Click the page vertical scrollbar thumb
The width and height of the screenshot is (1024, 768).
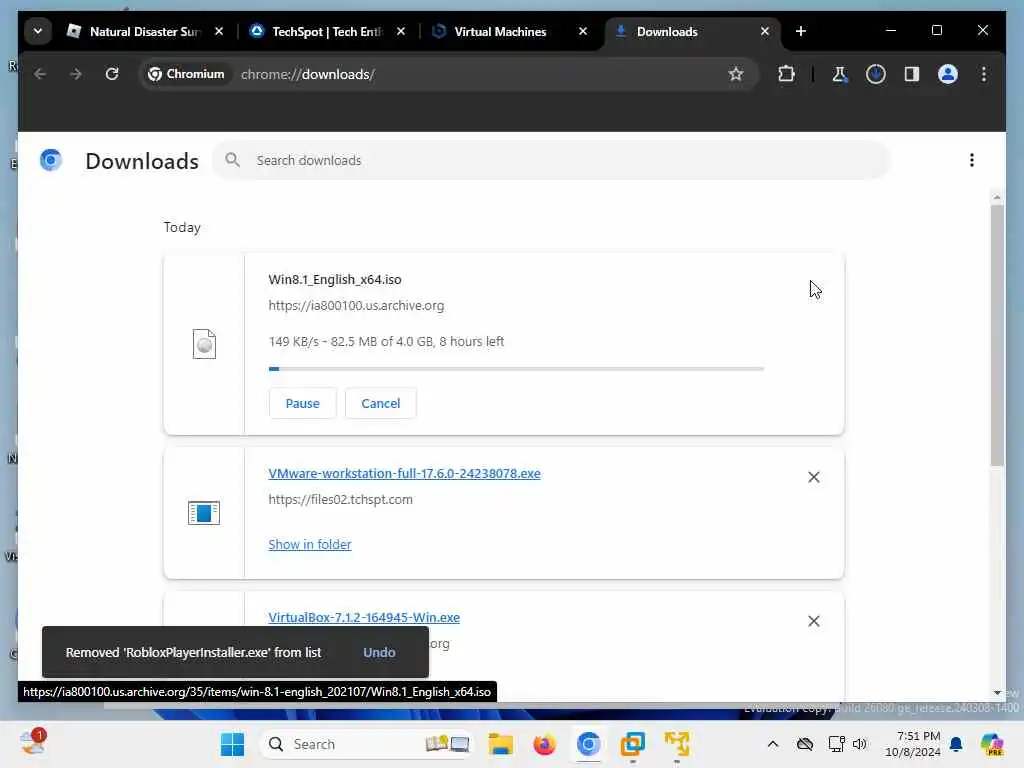pos(997,336)
